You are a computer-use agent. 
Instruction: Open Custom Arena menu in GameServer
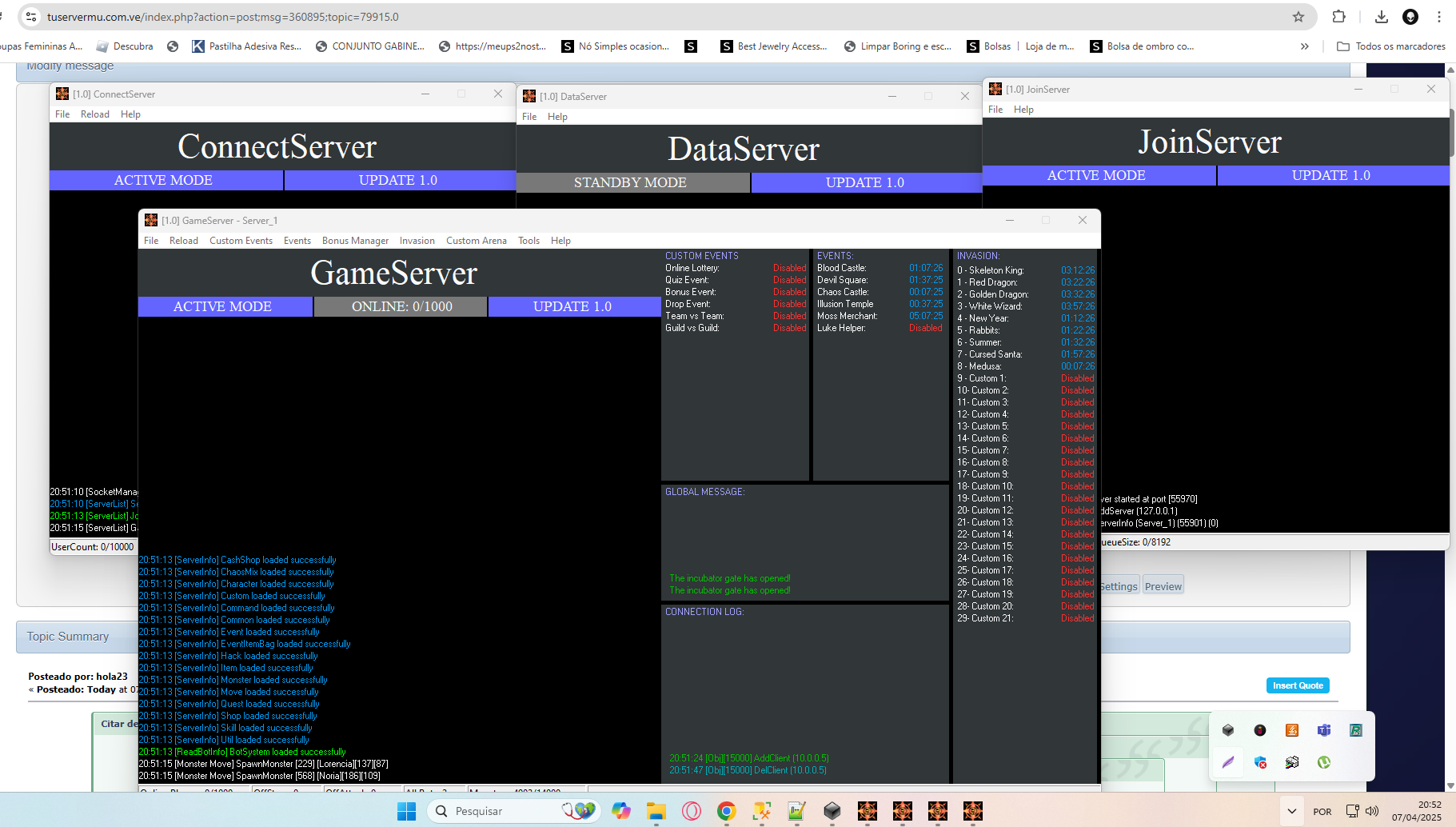(x=476, y=241)
